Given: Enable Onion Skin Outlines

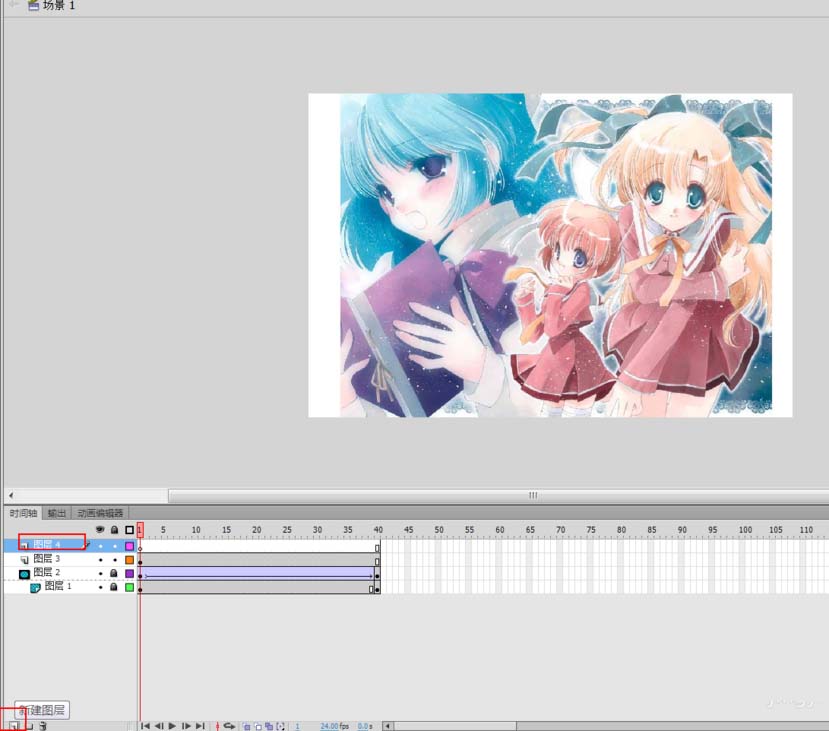Looking at the screenshot, I should (x=258, y=726).
